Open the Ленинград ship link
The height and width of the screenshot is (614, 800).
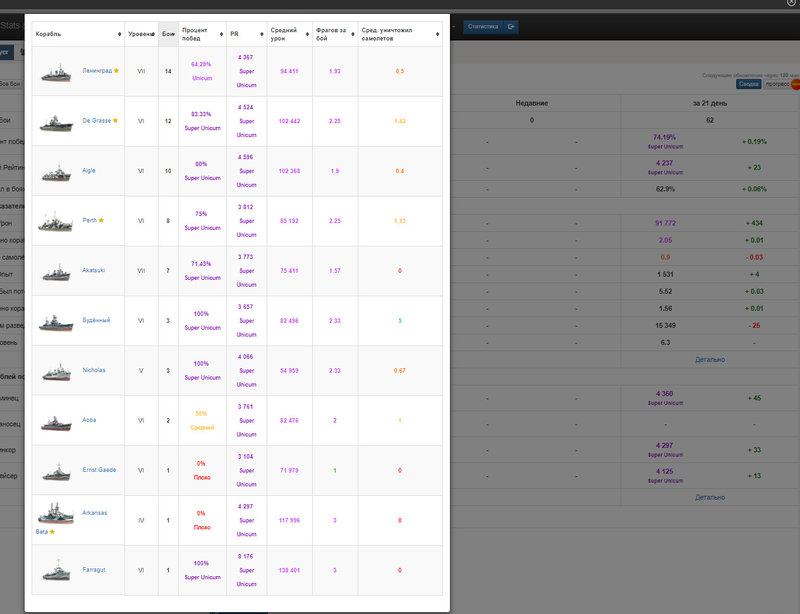[97, 71]
